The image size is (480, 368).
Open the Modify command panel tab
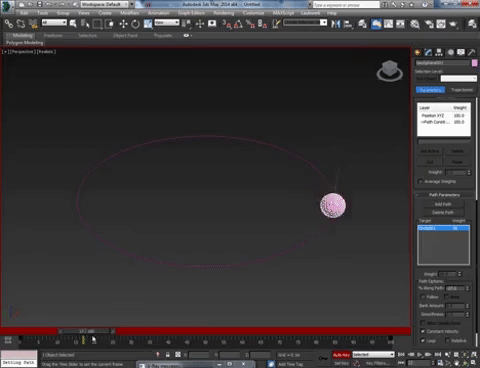pos(428,52)
